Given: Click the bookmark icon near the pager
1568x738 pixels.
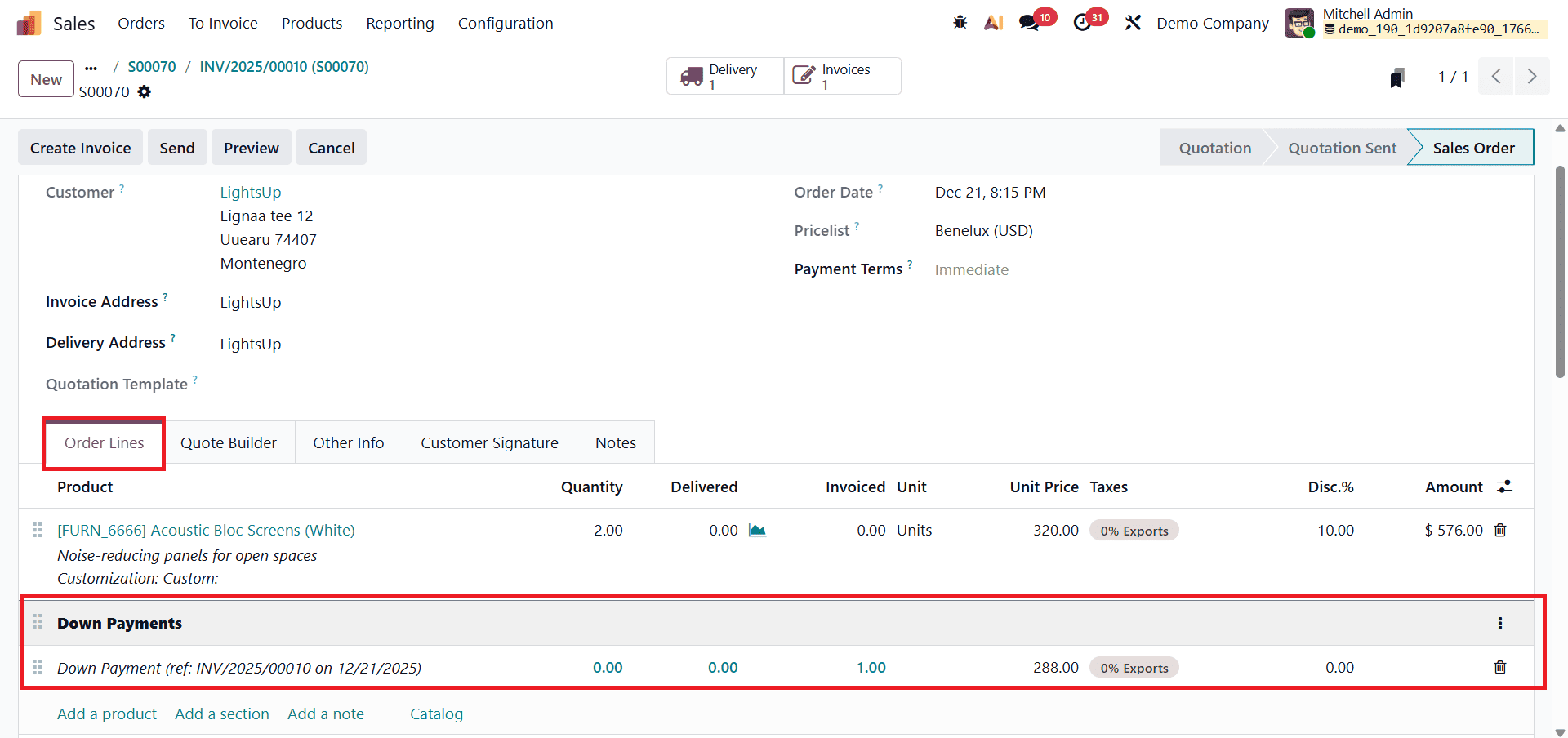Looking at the screenshot, I should [1396, 77].
